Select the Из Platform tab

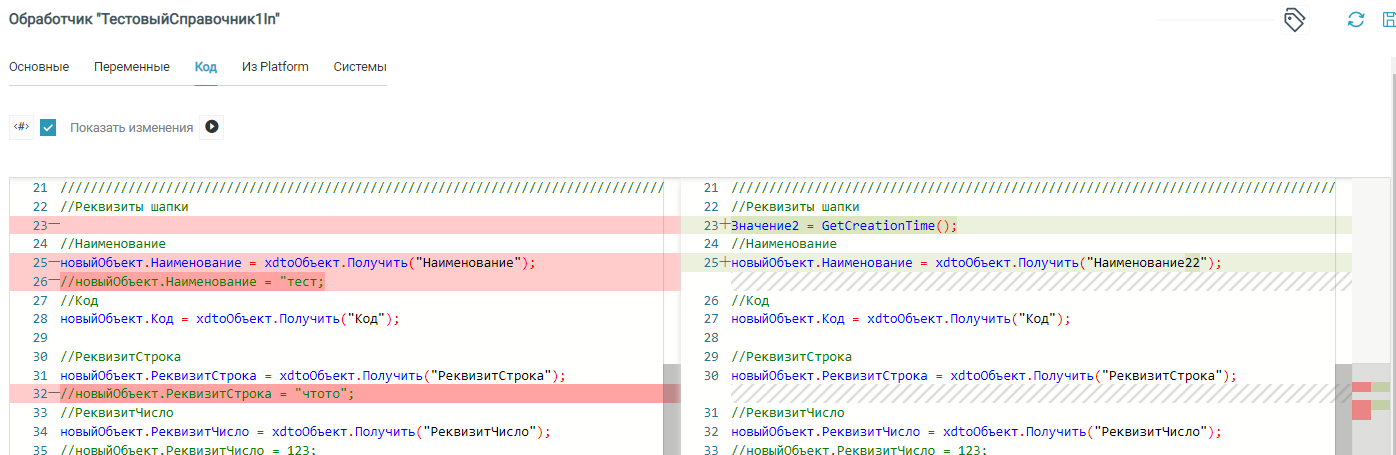(275, 67)
